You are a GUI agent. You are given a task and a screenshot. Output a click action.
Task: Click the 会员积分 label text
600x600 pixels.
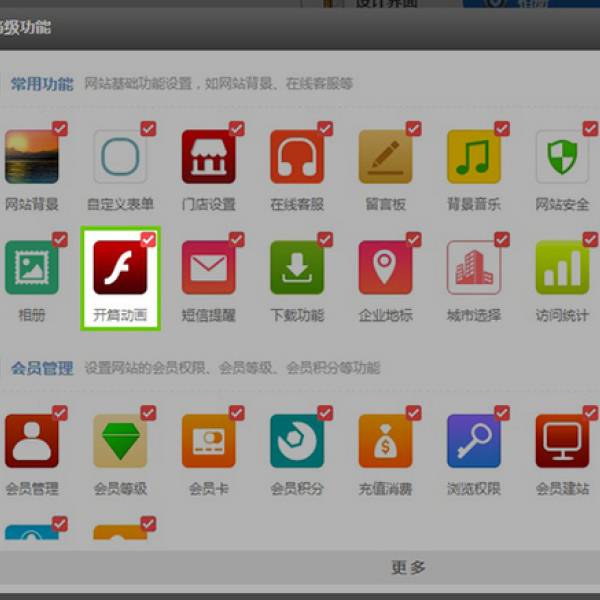click(297, 489)
